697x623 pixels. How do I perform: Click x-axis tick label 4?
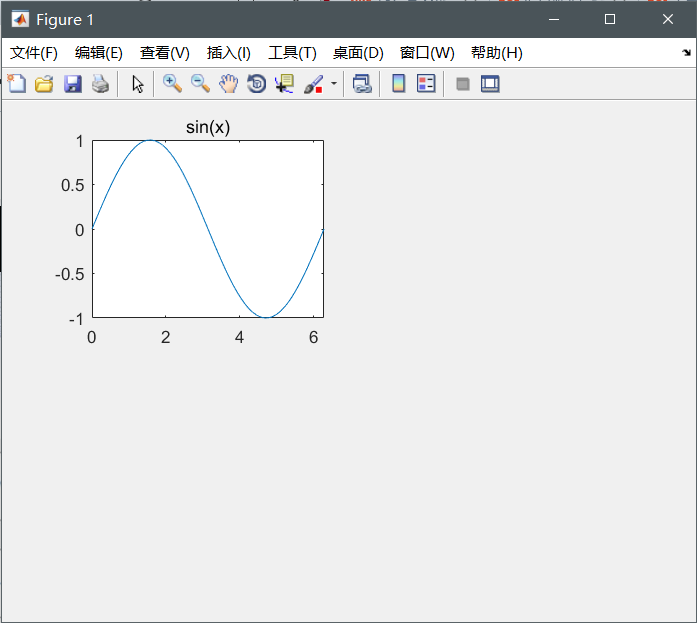240,337
